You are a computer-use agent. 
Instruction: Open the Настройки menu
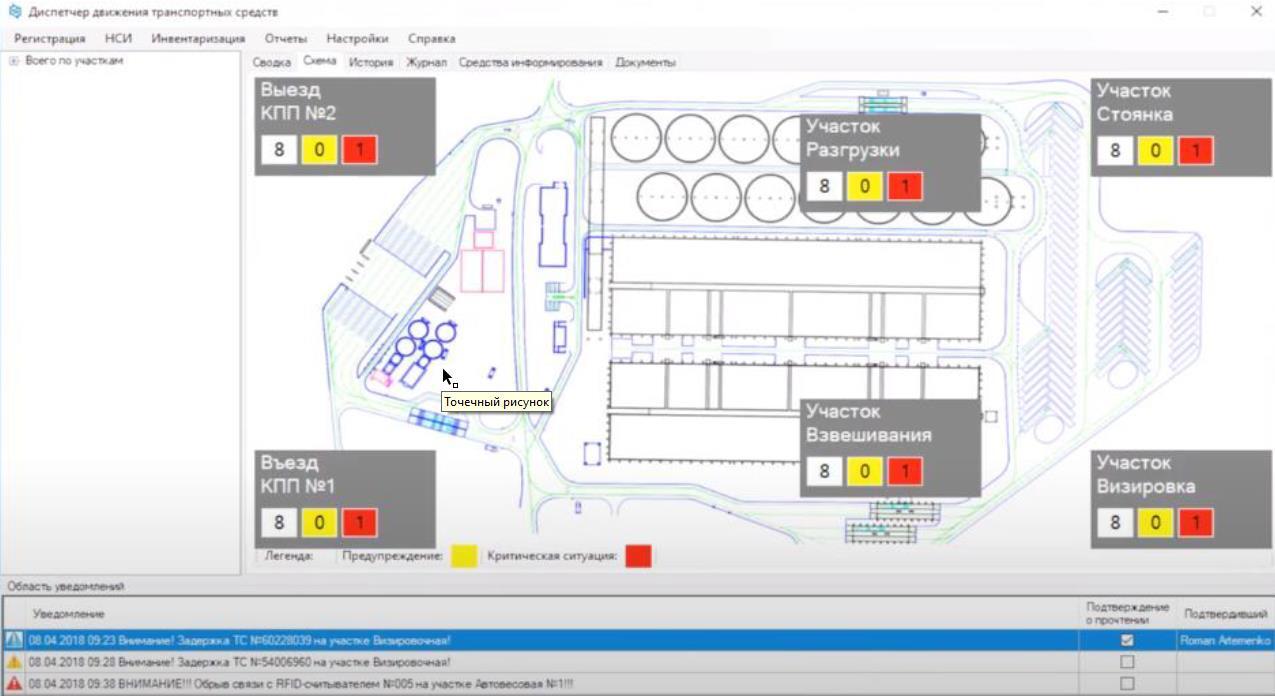357,38
